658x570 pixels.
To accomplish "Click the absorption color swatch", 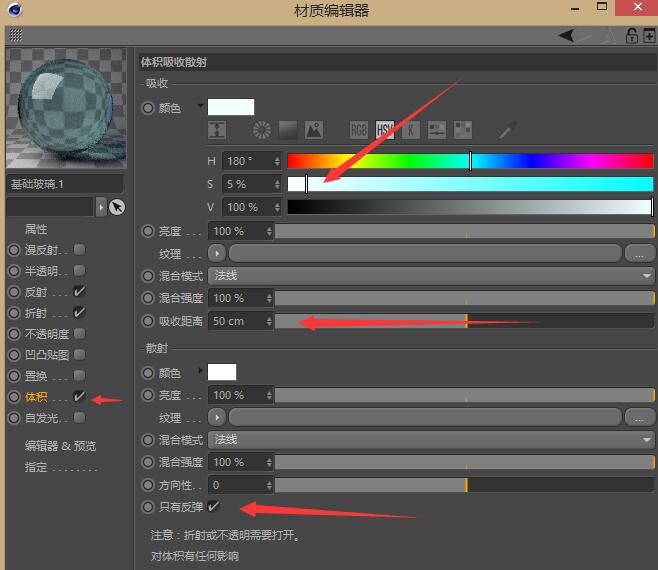I will point(231,107).
